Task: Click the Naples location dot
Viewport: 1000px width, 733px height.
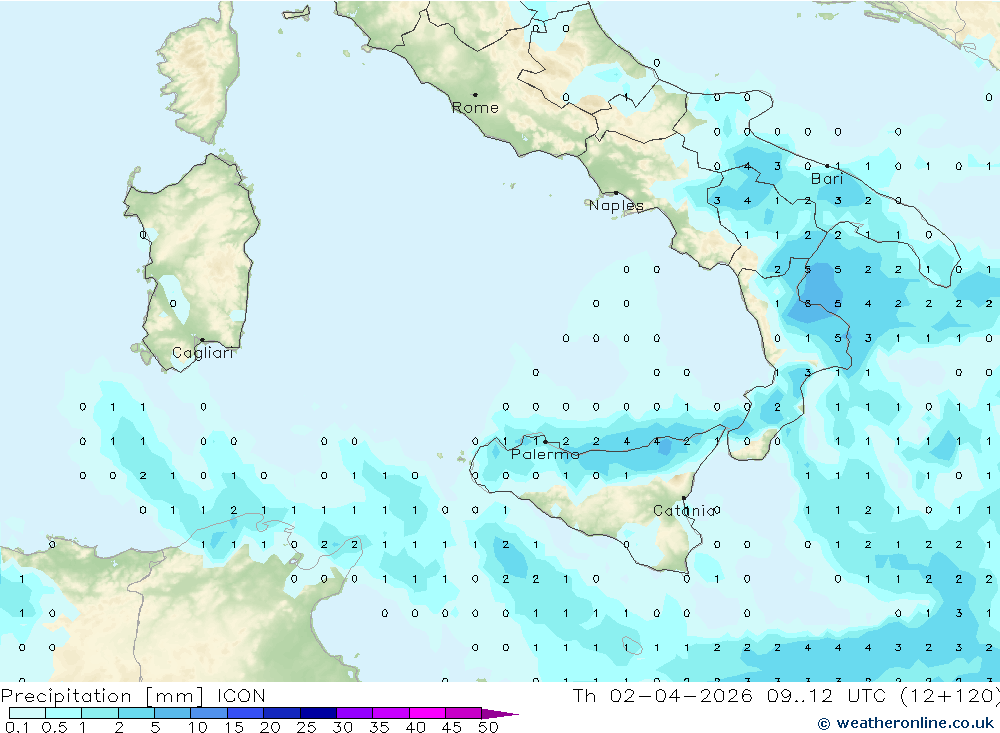Action: click(x=616, y=193)
